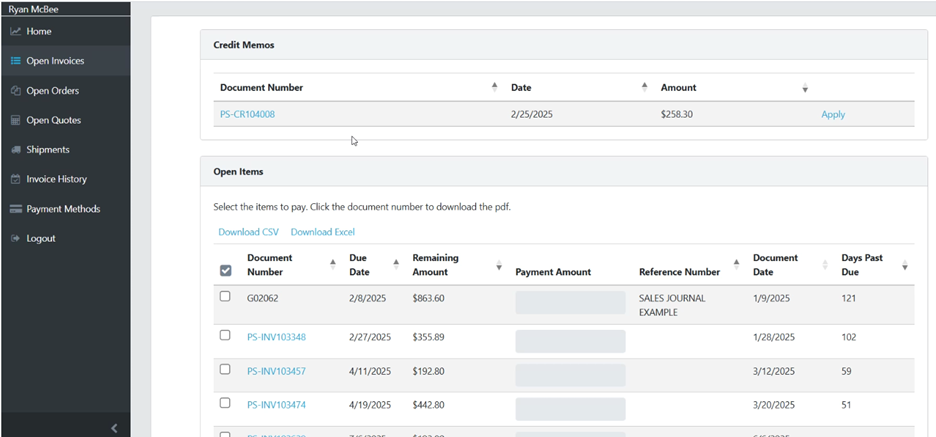Click the G02062 document number
Image resolution: width=936 pixels, height=437 pixels.
(262, 298)
